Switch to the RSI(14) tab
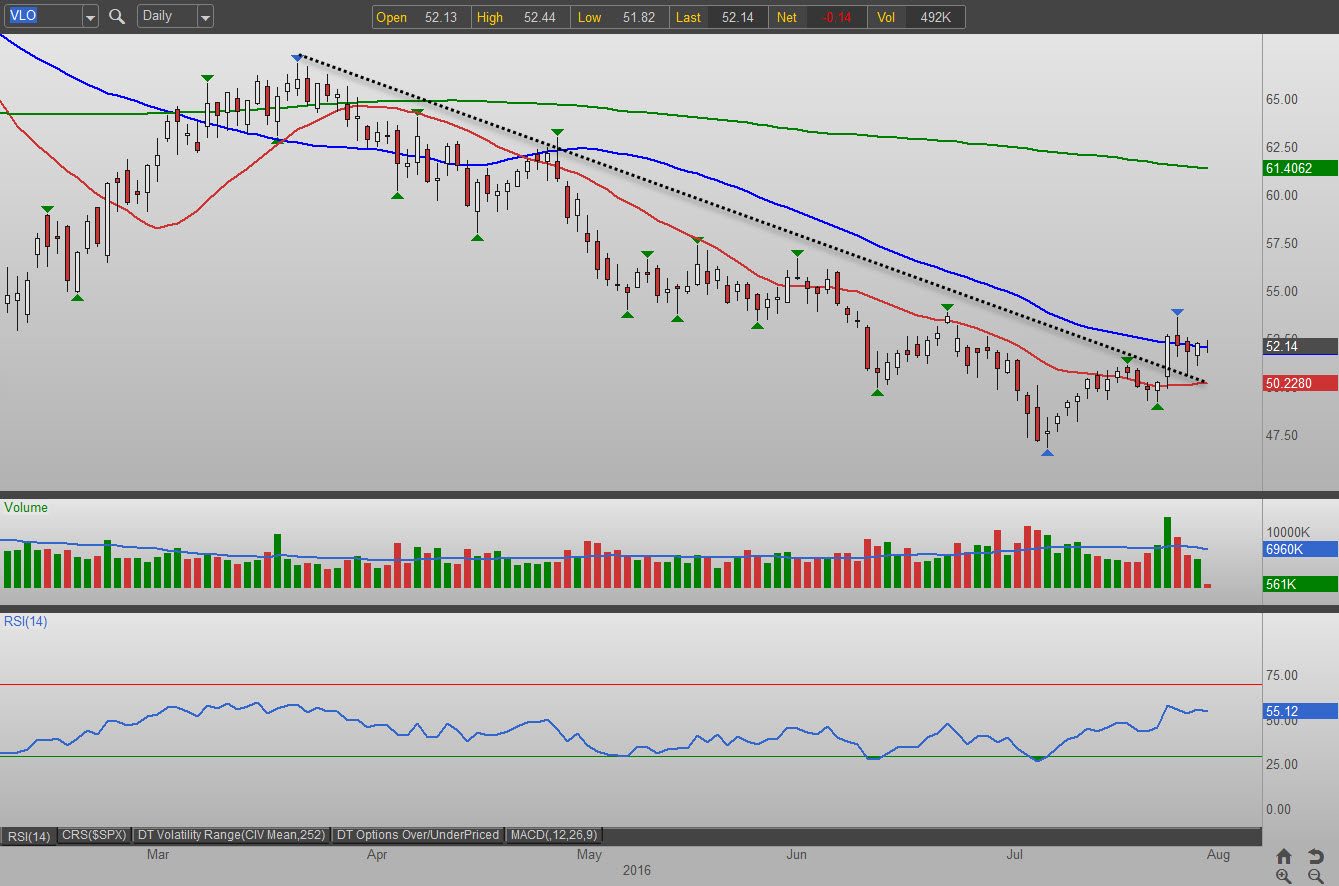This screenshot has width=1339, height=886. tap(29, 835)
